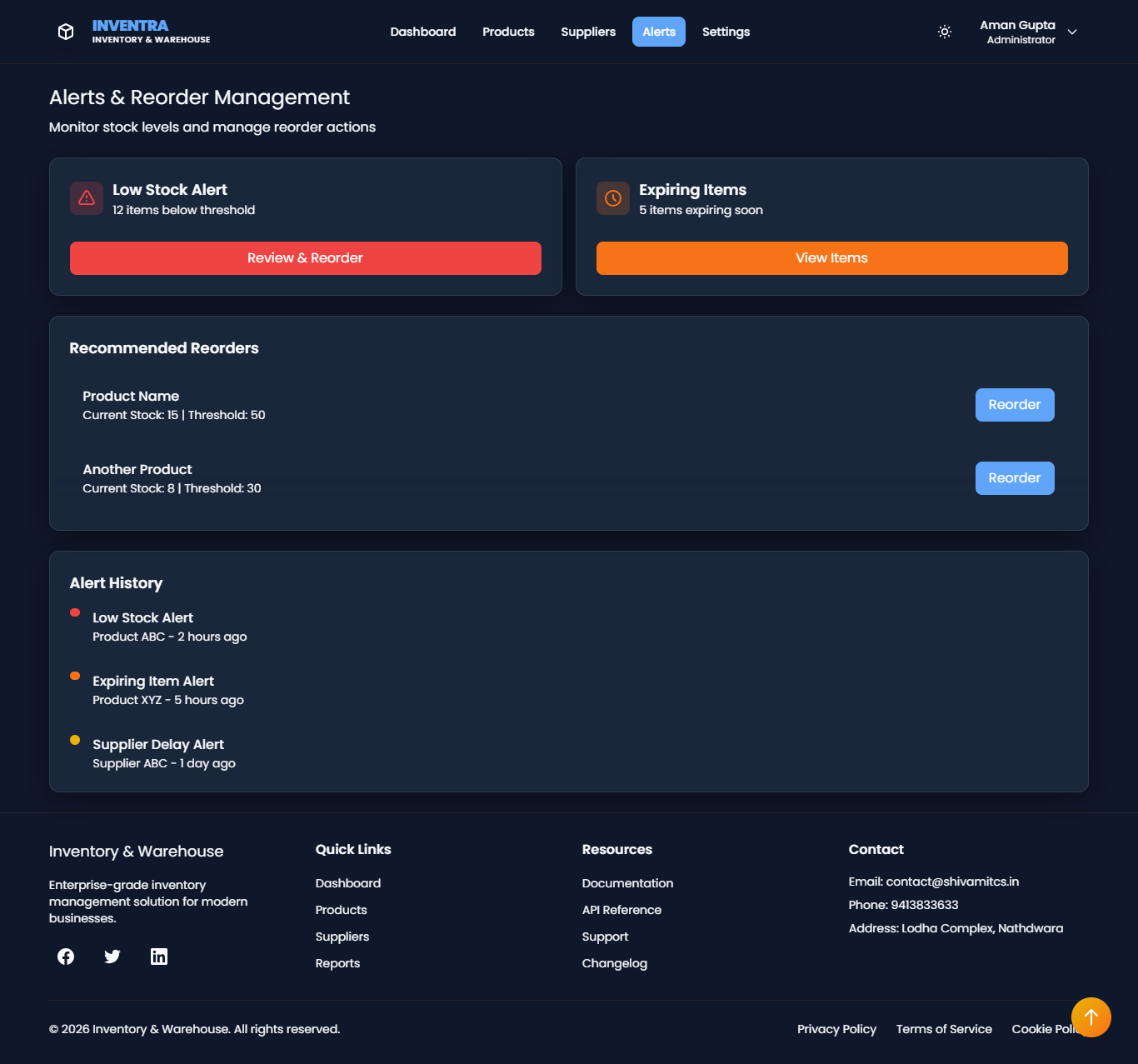Select the Expiring Item Alert history entry
Image resolution: width=1138 pixels, height=1064 pixels.
(x=153, y=681)
